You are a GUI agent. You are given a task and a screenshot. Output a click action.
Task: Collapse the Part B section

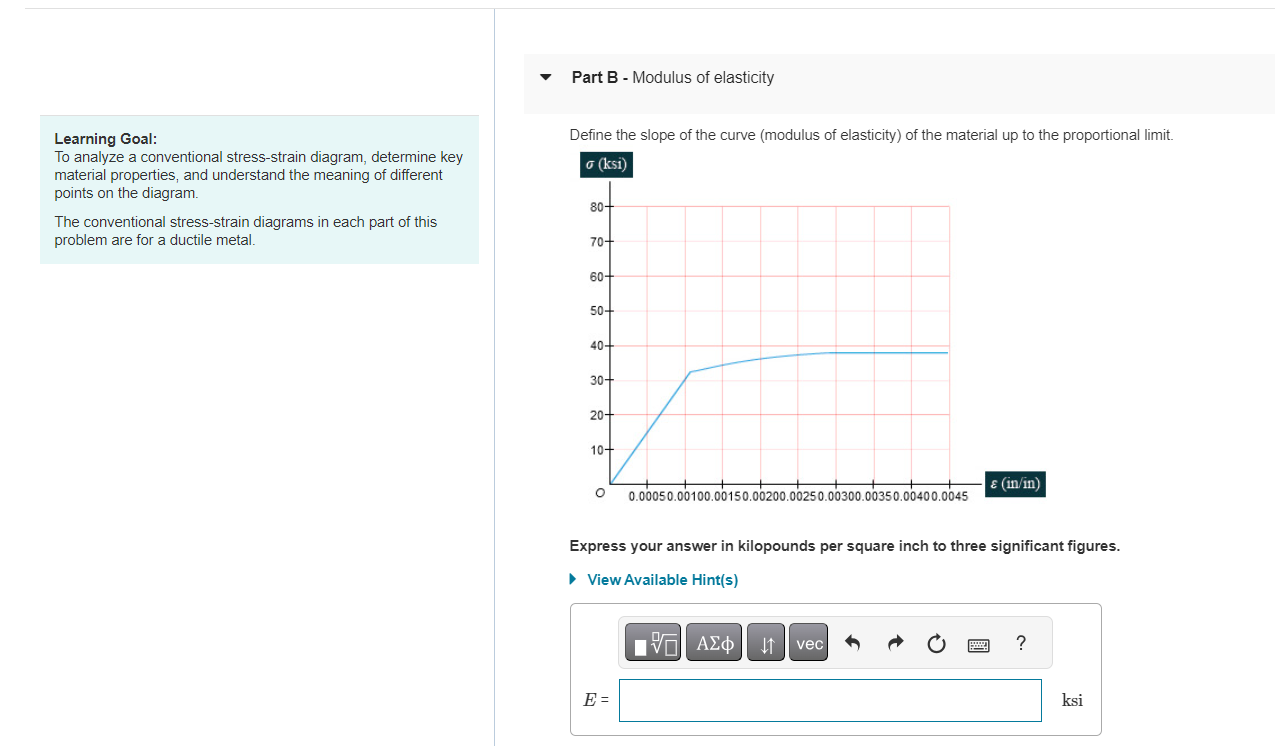click(x=545, y=77)
